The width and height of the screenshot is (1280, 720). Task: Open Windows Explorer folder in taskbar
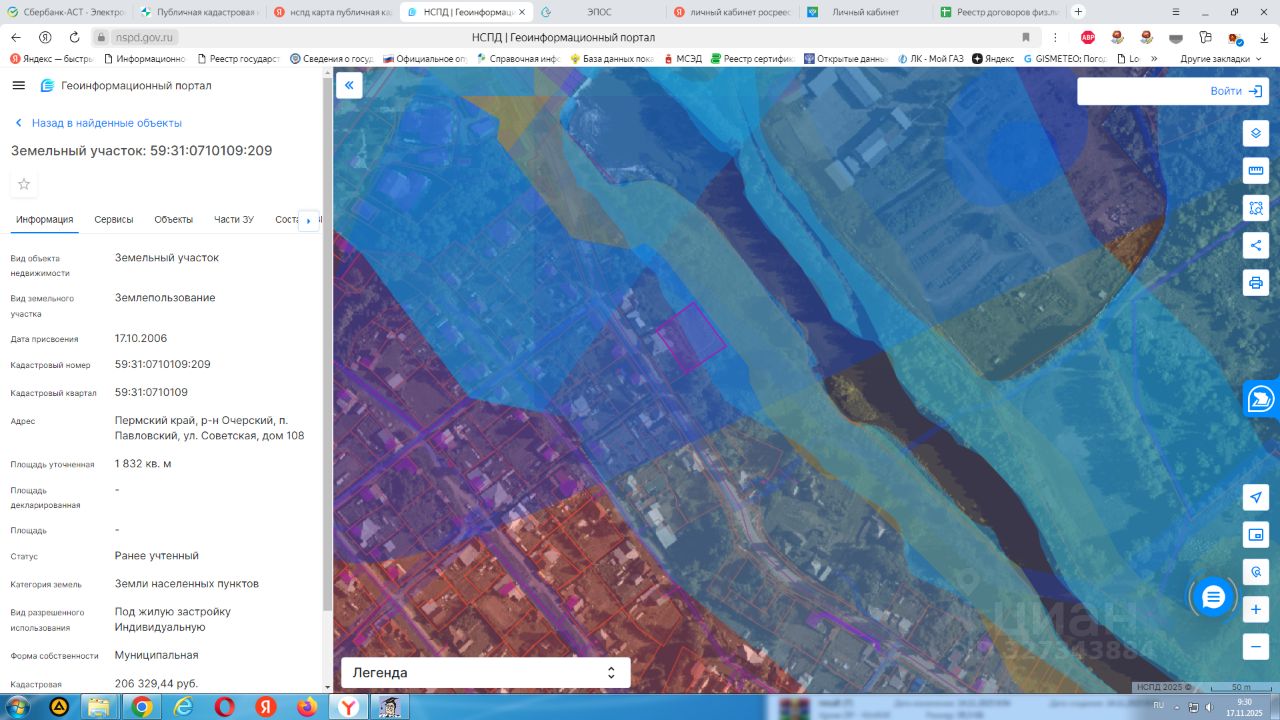[x=100, y=707]
